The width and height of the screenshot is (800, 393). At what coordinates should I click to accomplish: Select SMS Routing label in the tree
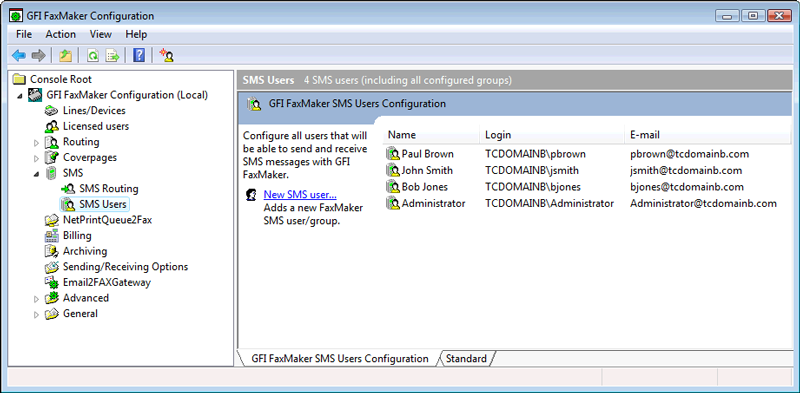pyautogui.click(x=109, y=189)
